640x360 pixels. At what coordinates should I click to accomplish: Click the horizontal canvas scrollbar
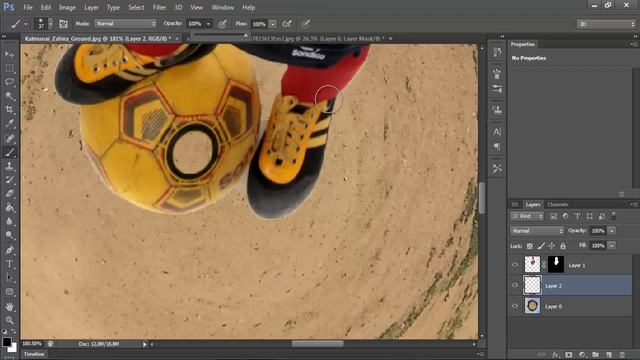pyautogui.click(x=318, y=344)
